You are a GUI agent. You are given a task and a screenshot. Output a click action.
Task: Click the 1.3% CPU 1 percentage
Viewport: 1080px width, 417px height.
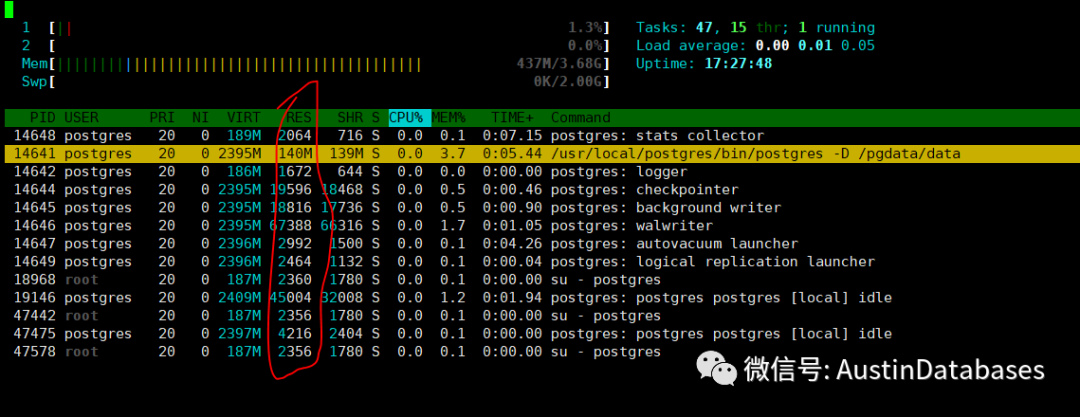point(585,28)
